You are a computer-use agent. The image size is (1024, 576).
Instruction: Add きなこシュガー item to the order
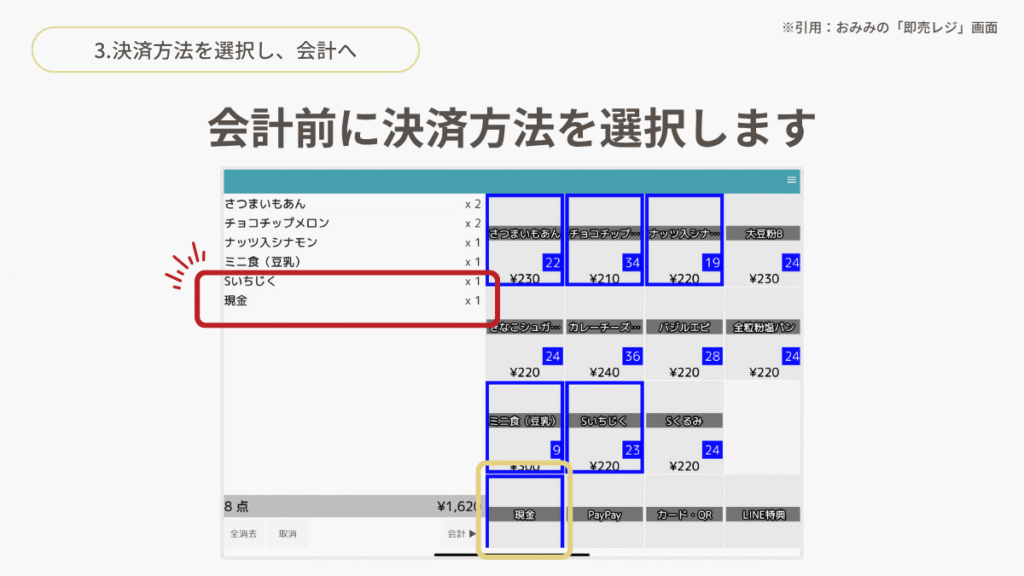[524, 334]
